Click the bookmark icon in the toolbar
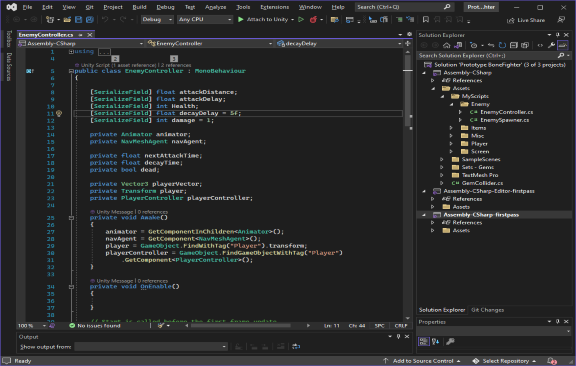Viewport: 576px width, 366px height. 425,19
